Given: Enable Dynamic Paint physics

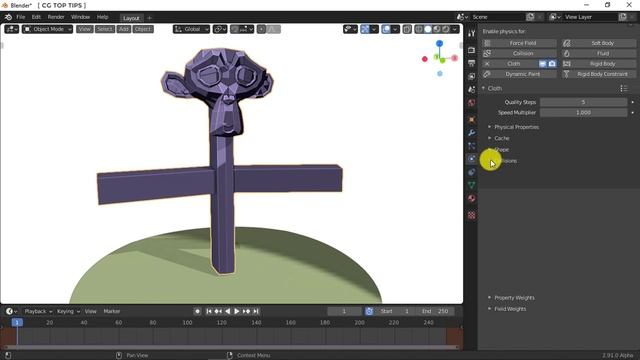Looking at the screenshot, I should click(519, 74).
